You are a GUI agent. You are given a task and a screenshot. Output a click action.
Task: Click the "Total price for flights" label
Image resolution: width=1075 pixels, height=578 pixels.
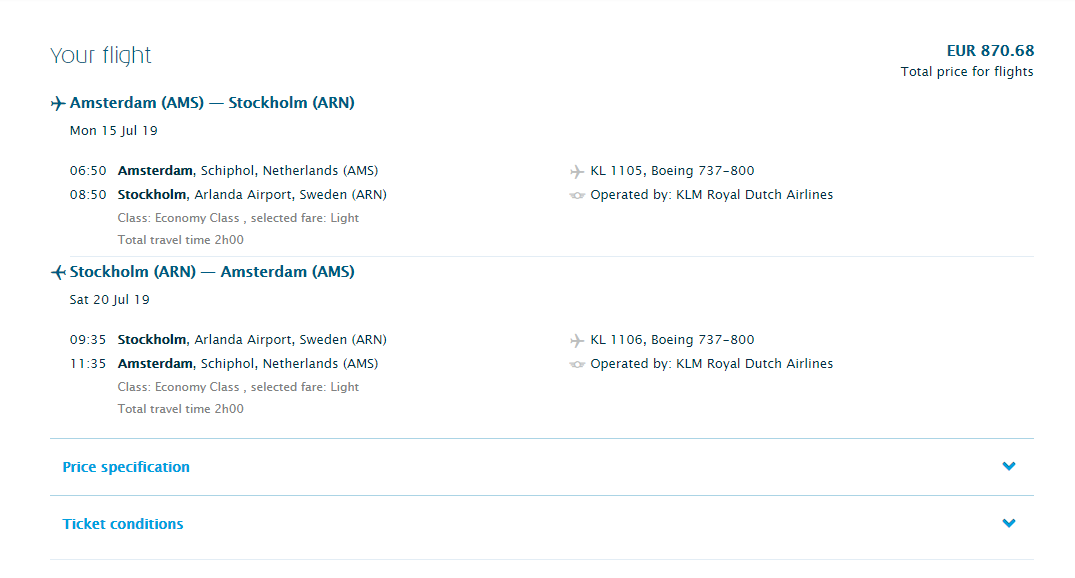(x=967, y=72)
